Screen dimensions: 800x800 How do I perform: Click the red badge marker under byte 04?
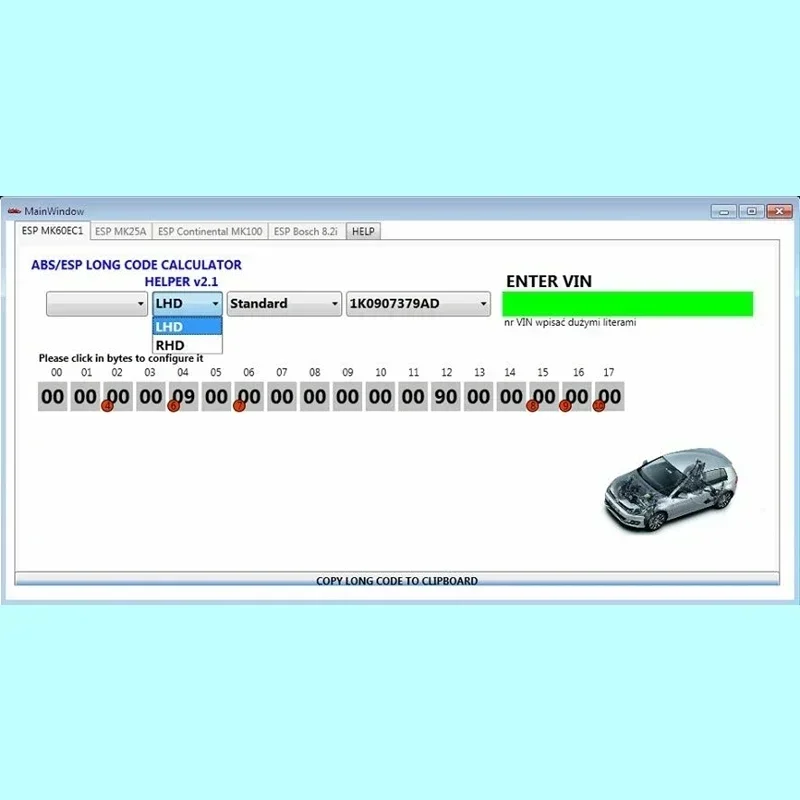click(175, 405)
